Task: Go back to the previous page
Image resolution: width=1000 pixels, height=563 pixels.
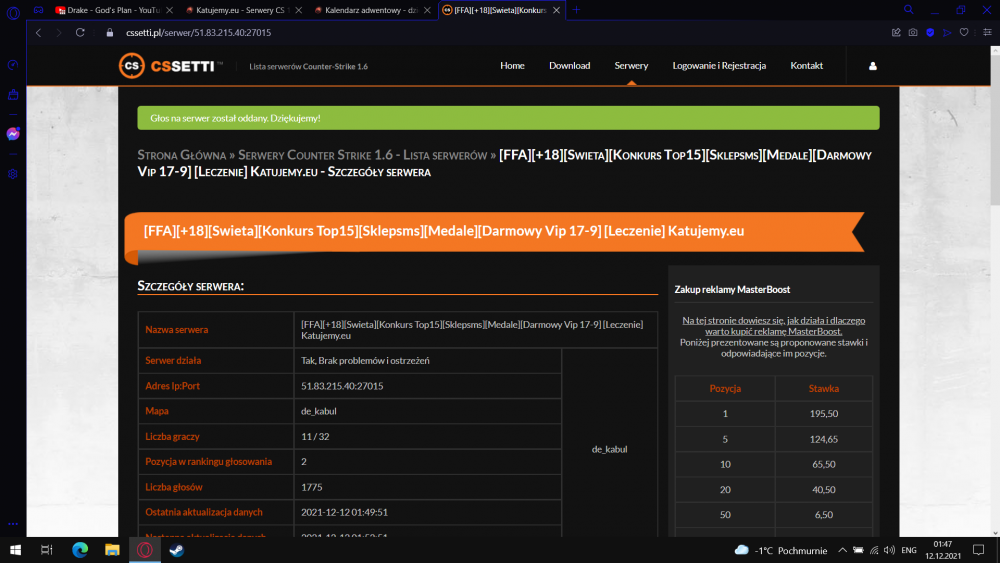Action: [38, 33]
